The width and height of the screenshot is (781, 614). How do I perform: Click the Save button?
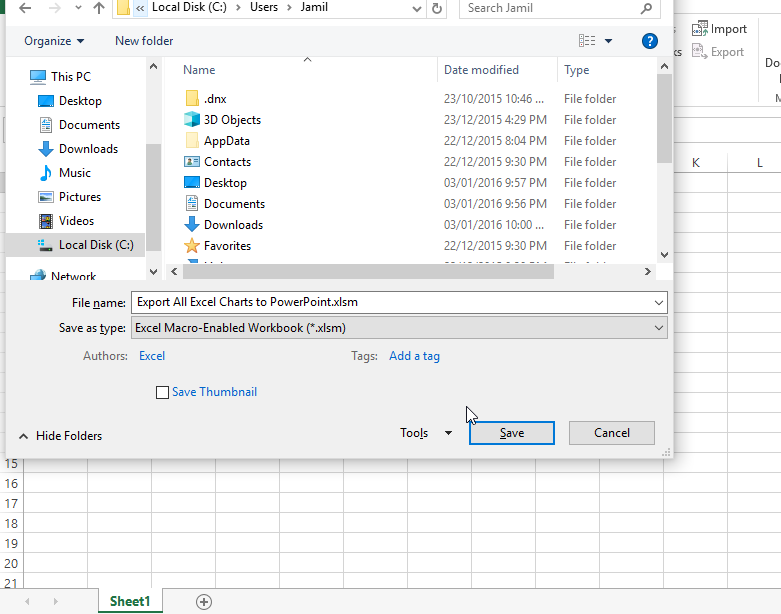click(x=511, y=433)
